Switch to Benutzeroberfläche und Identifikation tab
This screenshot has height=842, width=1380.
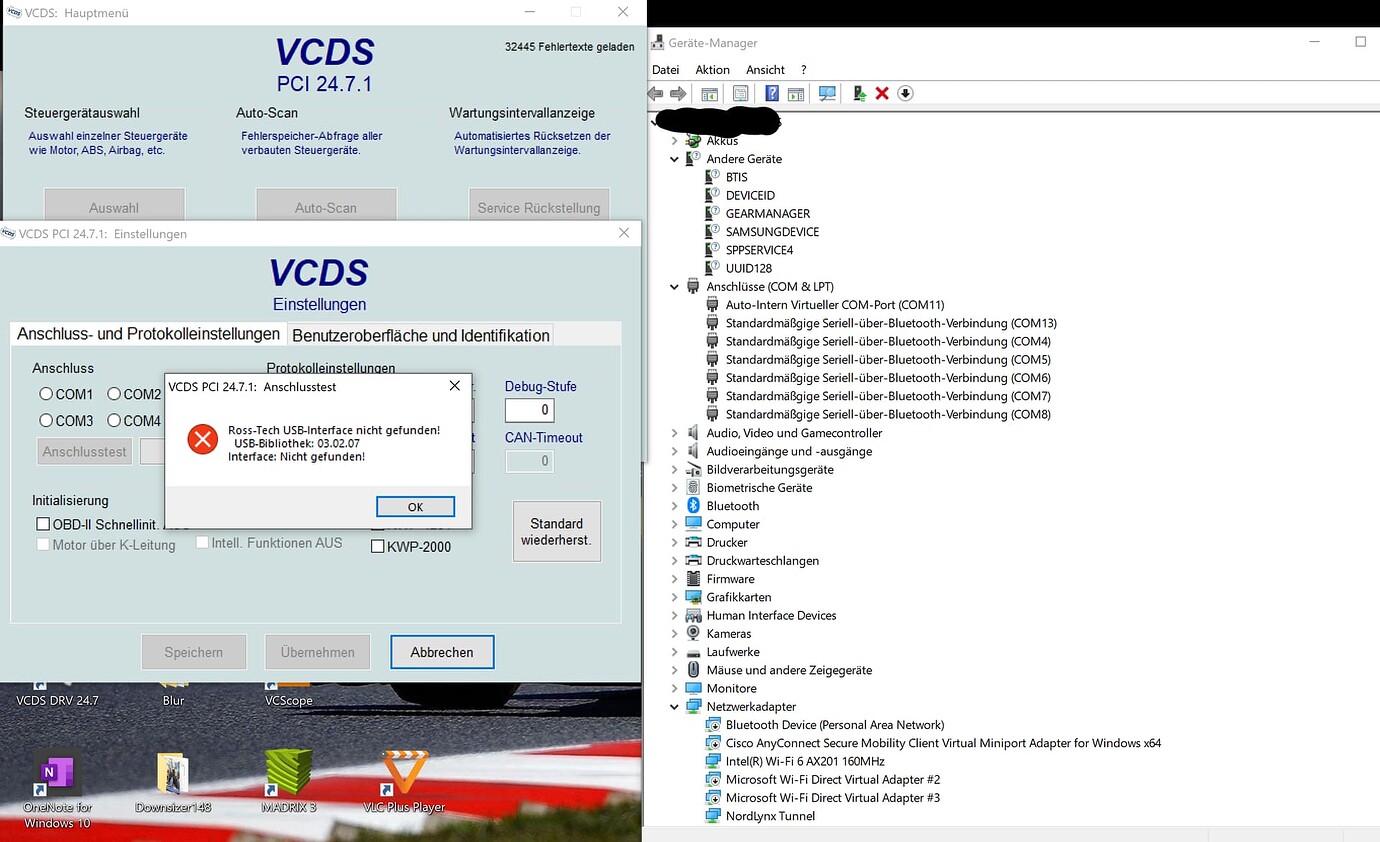pyautogui.click(x=419, y=335)
